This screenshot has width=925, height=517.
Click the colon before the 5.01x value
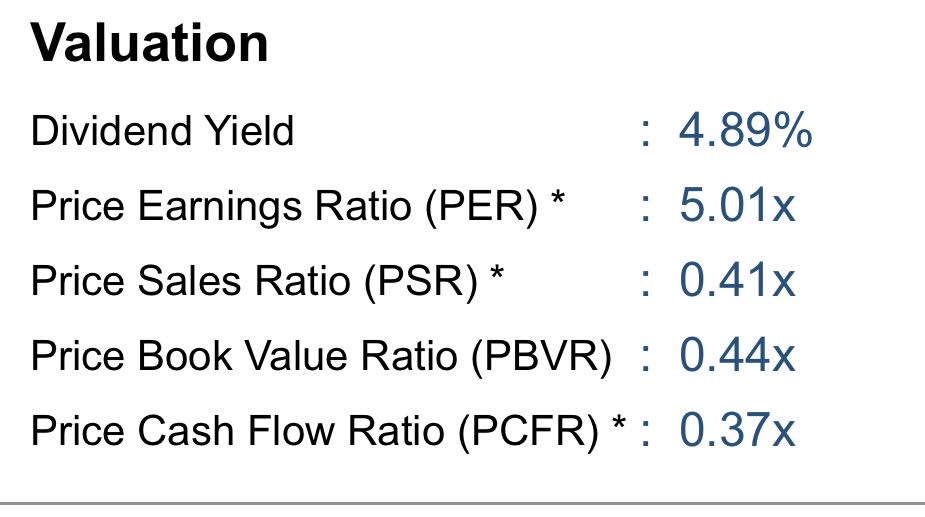tap(646, 208)
